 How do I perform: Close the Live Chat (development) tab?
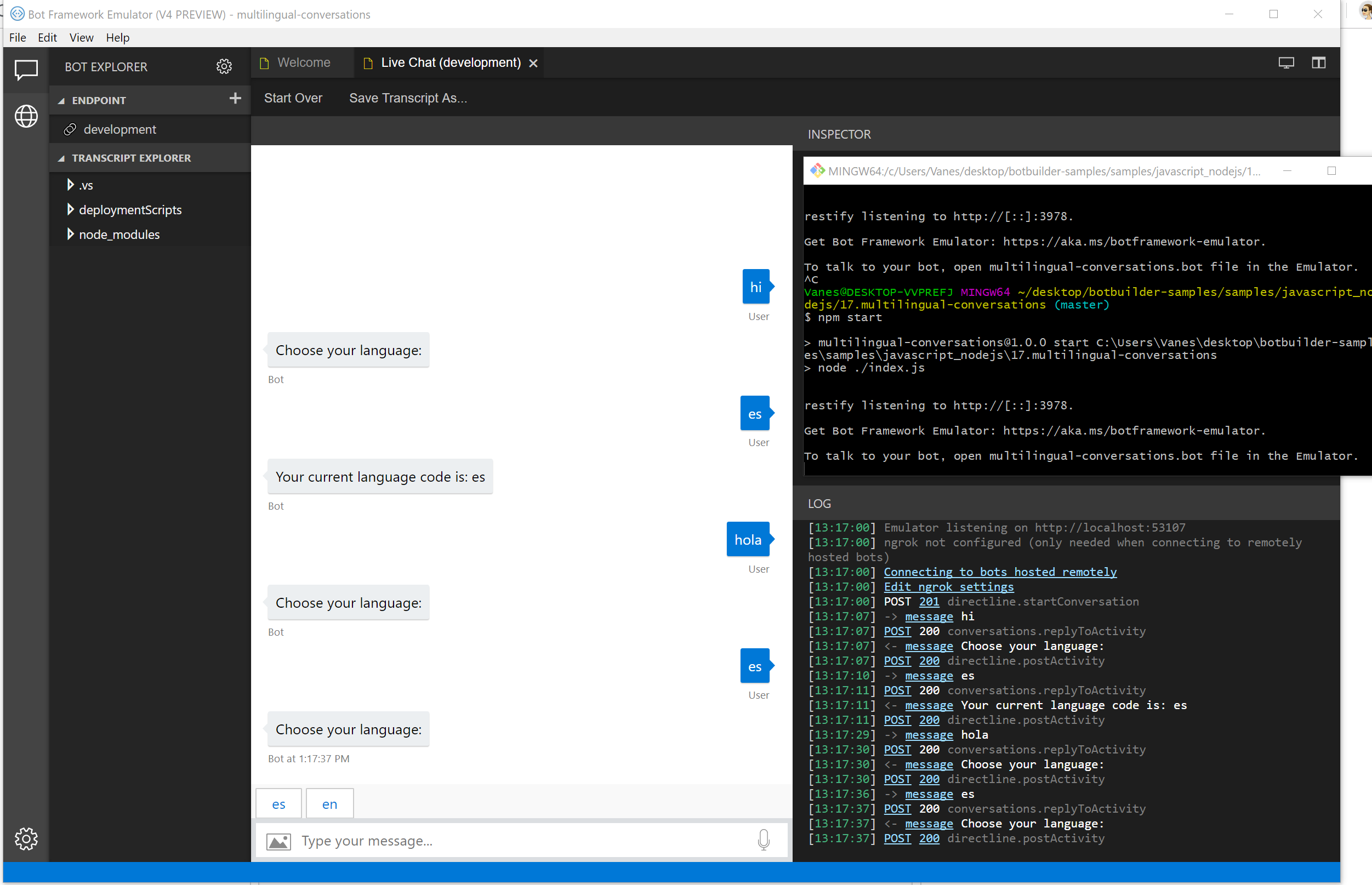533,63
